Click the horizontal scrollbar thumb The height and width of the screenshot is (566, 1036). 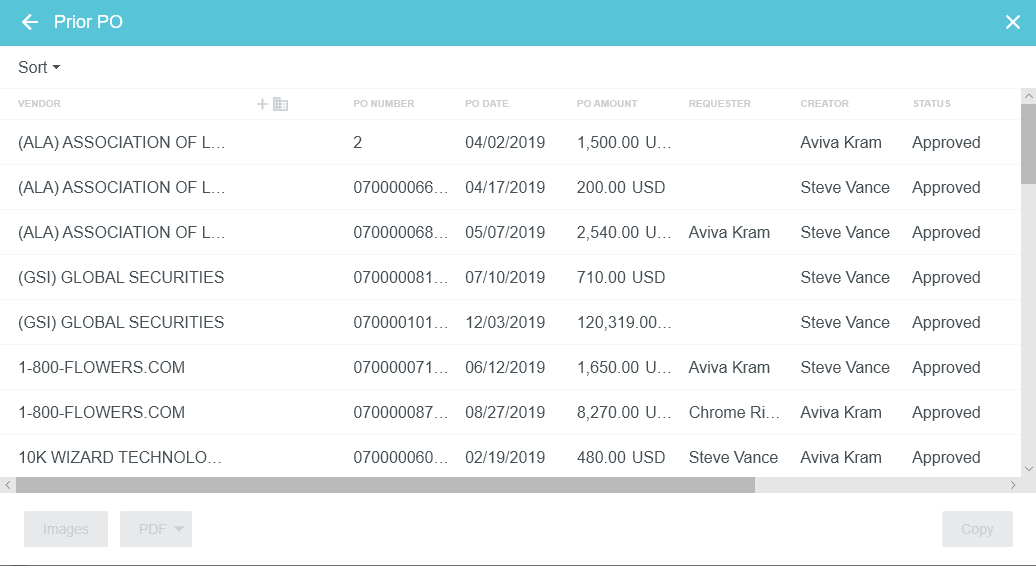385,485
